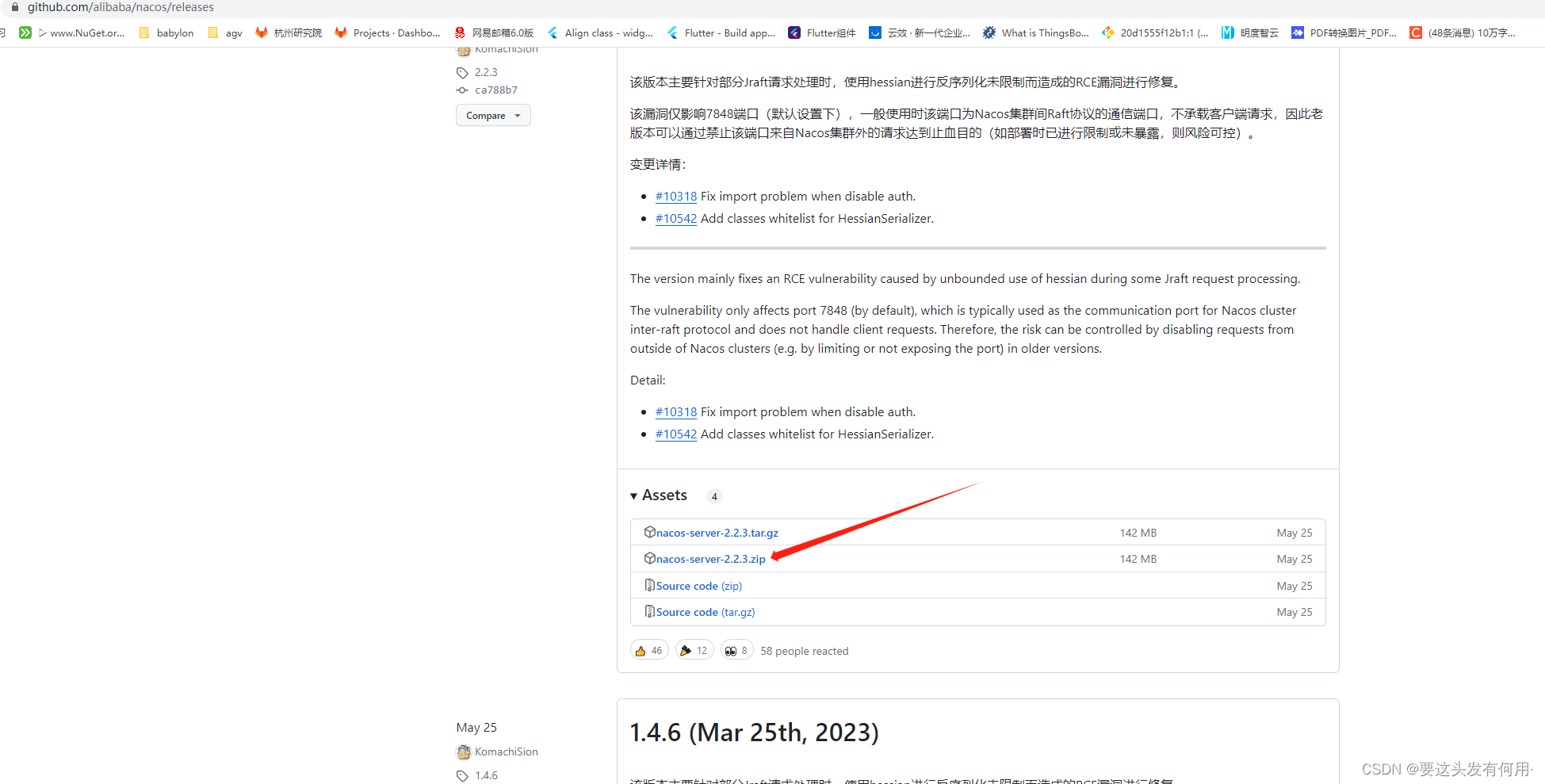This screenshot has height=784, width=1545.
Task: Click the 142 MB size in the nacos-server-2.2.3.zip row
Action: (x=1138, y=559)
